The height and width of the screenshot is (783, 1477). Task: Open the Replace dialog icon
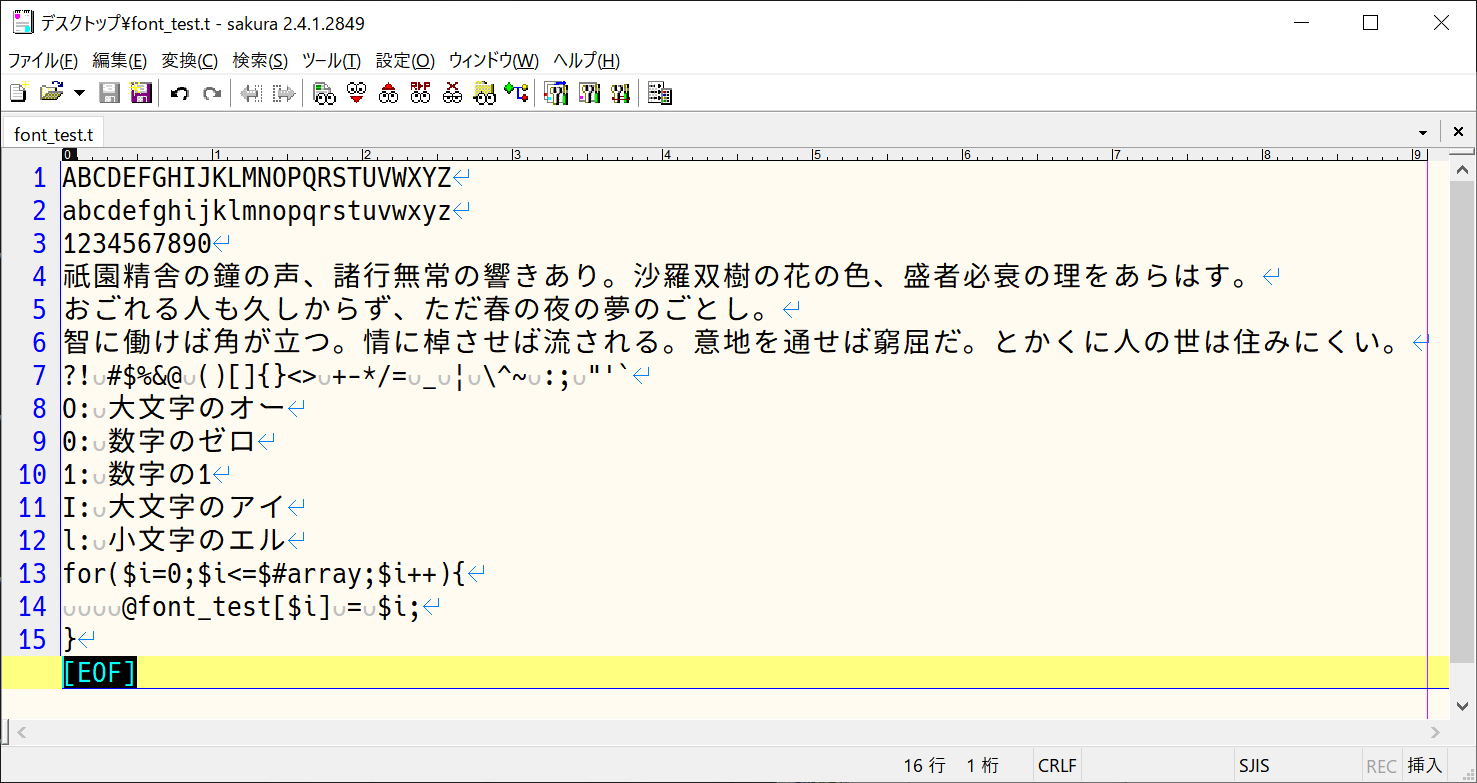pyautogui.click(x=420, y=94)
